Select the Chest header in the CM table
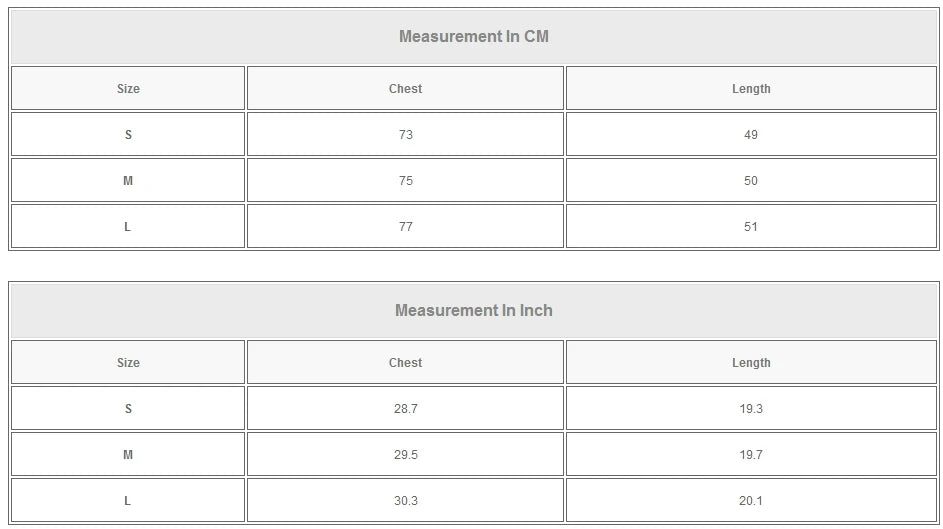943x529 pixels. 405,89
